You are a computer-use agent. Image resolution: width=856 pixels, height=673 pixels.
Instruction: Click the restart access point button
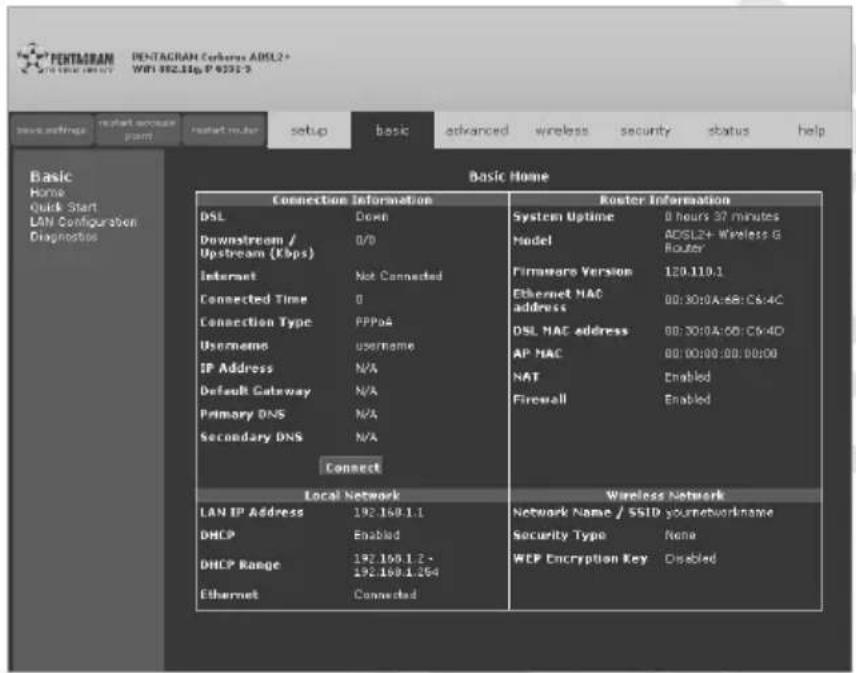pyautogui.click(x=138, y=130)
